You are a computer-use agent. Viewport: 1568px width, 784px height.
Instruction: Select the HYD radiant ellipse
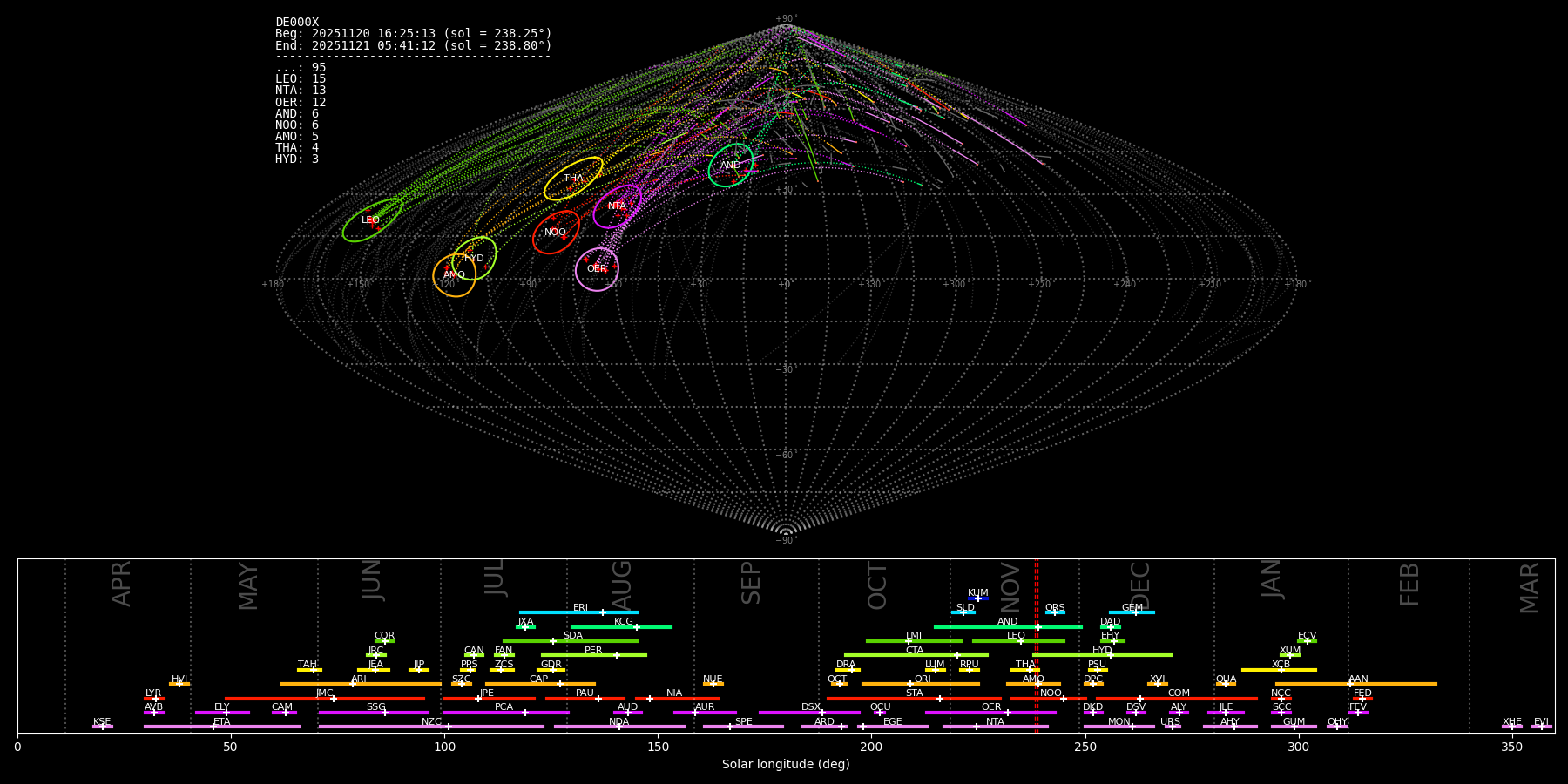point(474,258)
